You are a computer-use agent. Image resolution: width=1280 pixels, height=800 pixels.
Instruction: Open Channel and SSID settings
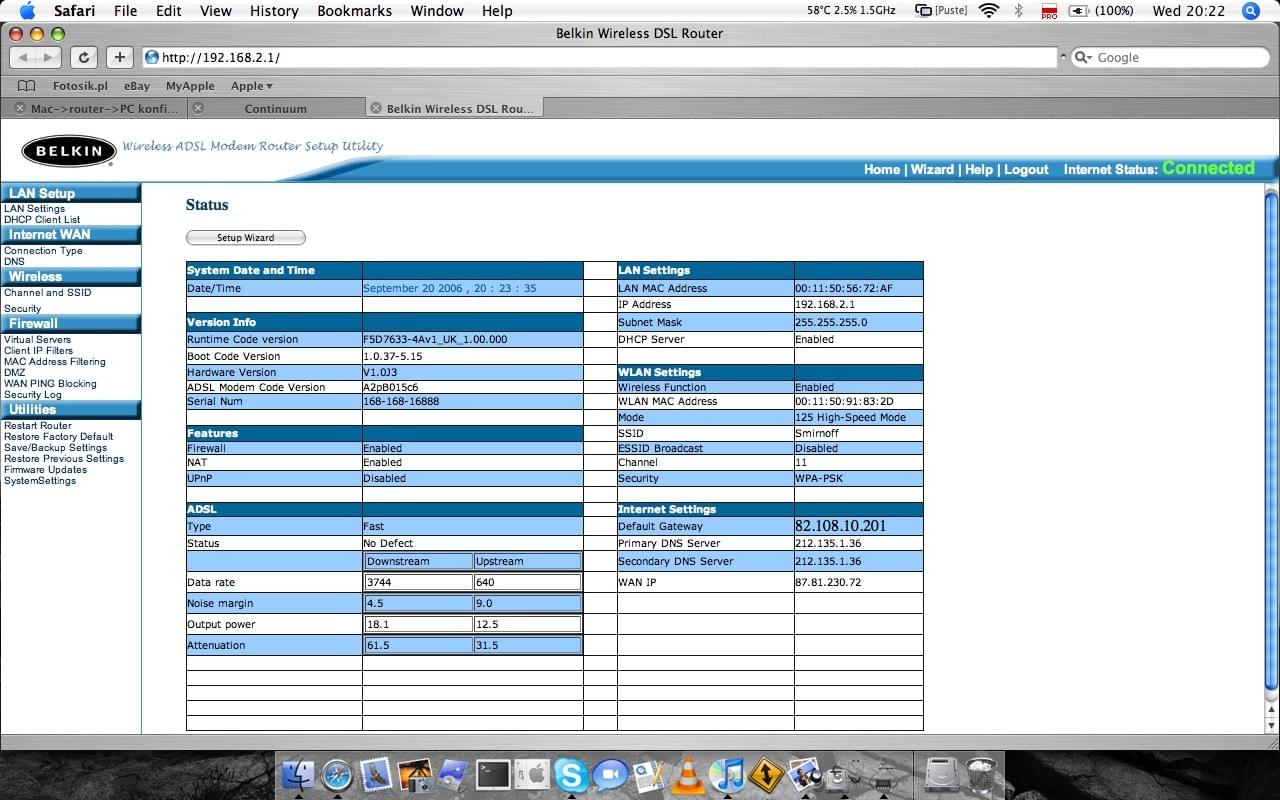coord(47,293)
